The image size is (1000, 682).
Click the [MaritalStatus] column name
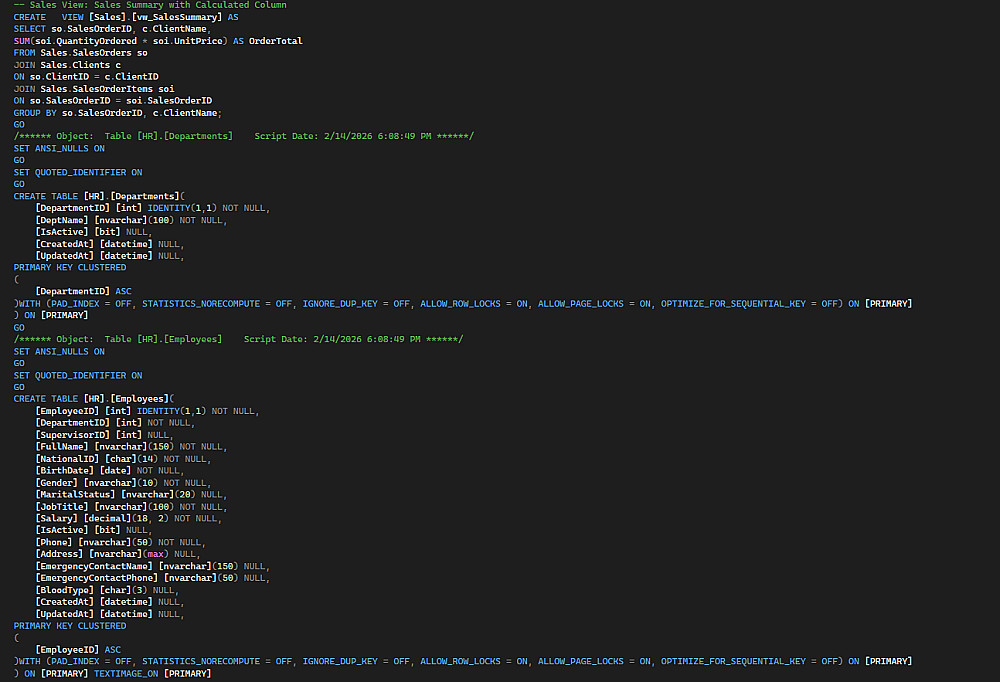tap(76, 495)
